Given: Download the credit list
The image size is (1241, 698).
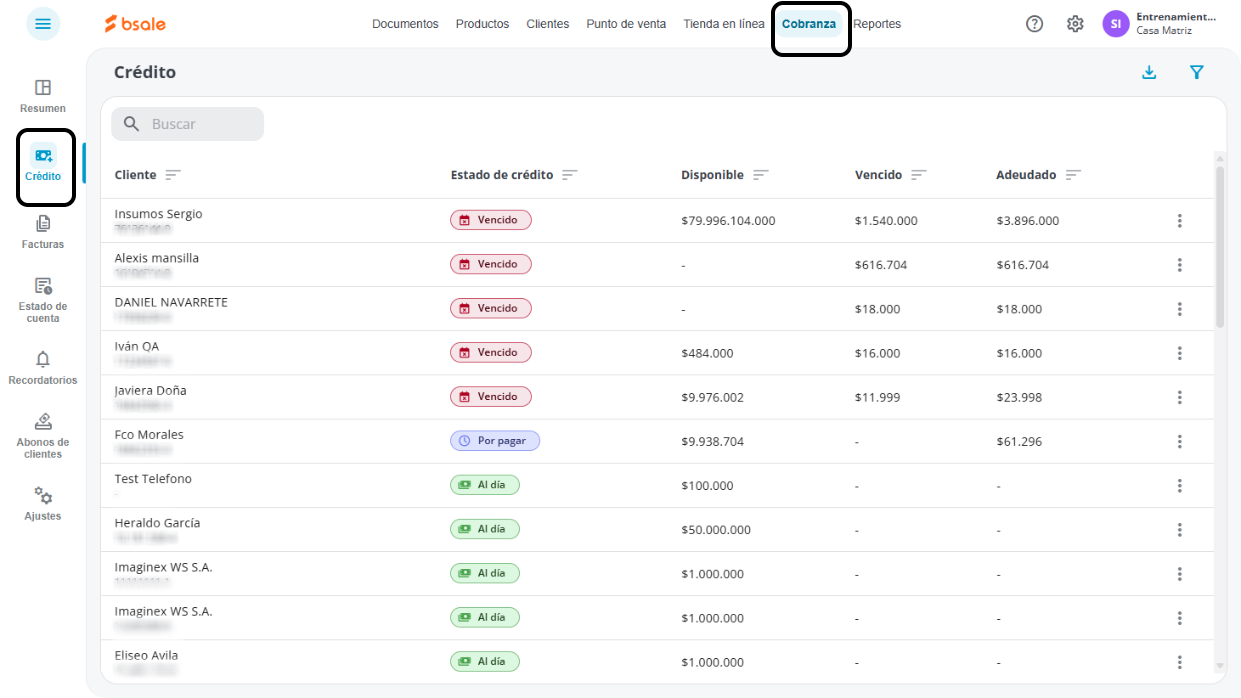Looking at the screenshot, I should 1149,72.
